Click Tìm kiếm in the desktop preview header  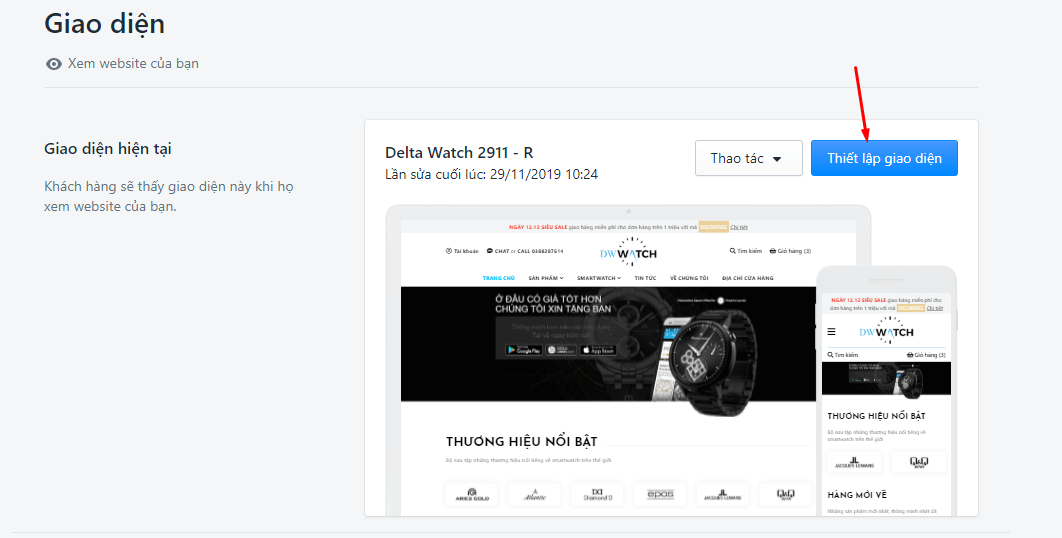(746, 251)
